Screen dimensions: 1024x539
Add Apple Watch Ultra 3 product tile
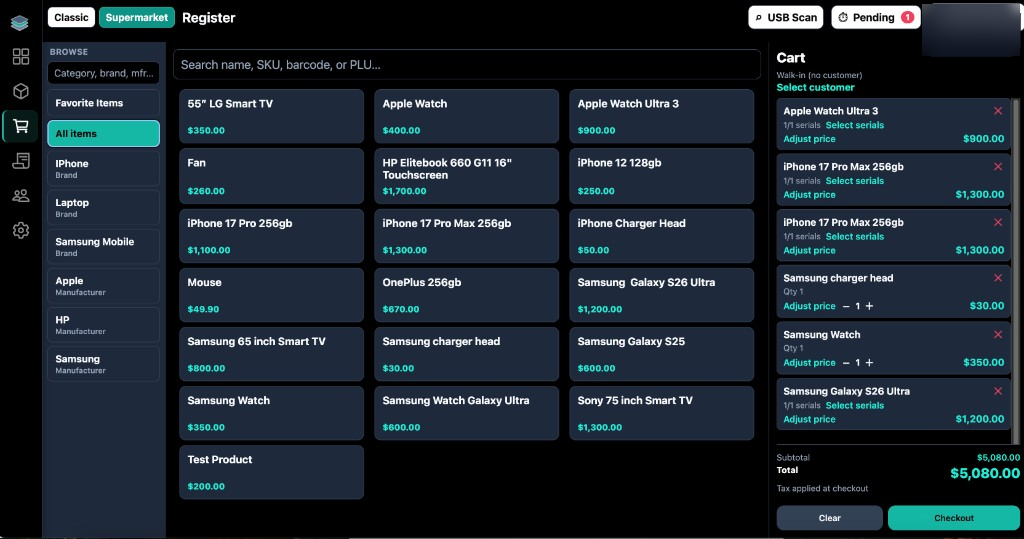[x=662, y=116]
